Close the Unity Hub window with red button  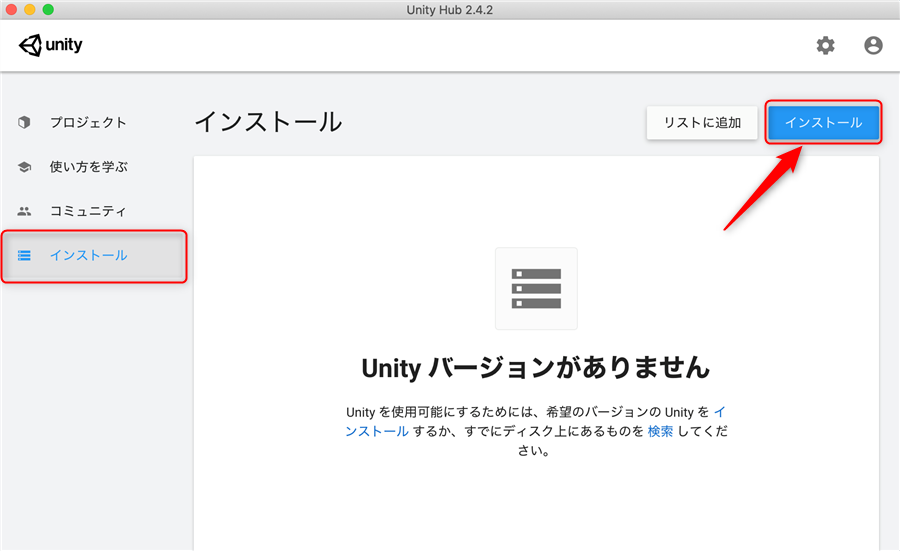pos(11,9)
